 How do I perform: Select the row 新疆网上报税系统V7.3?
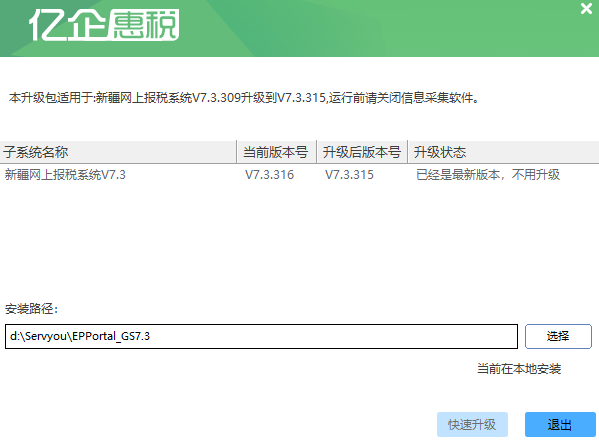300,175
